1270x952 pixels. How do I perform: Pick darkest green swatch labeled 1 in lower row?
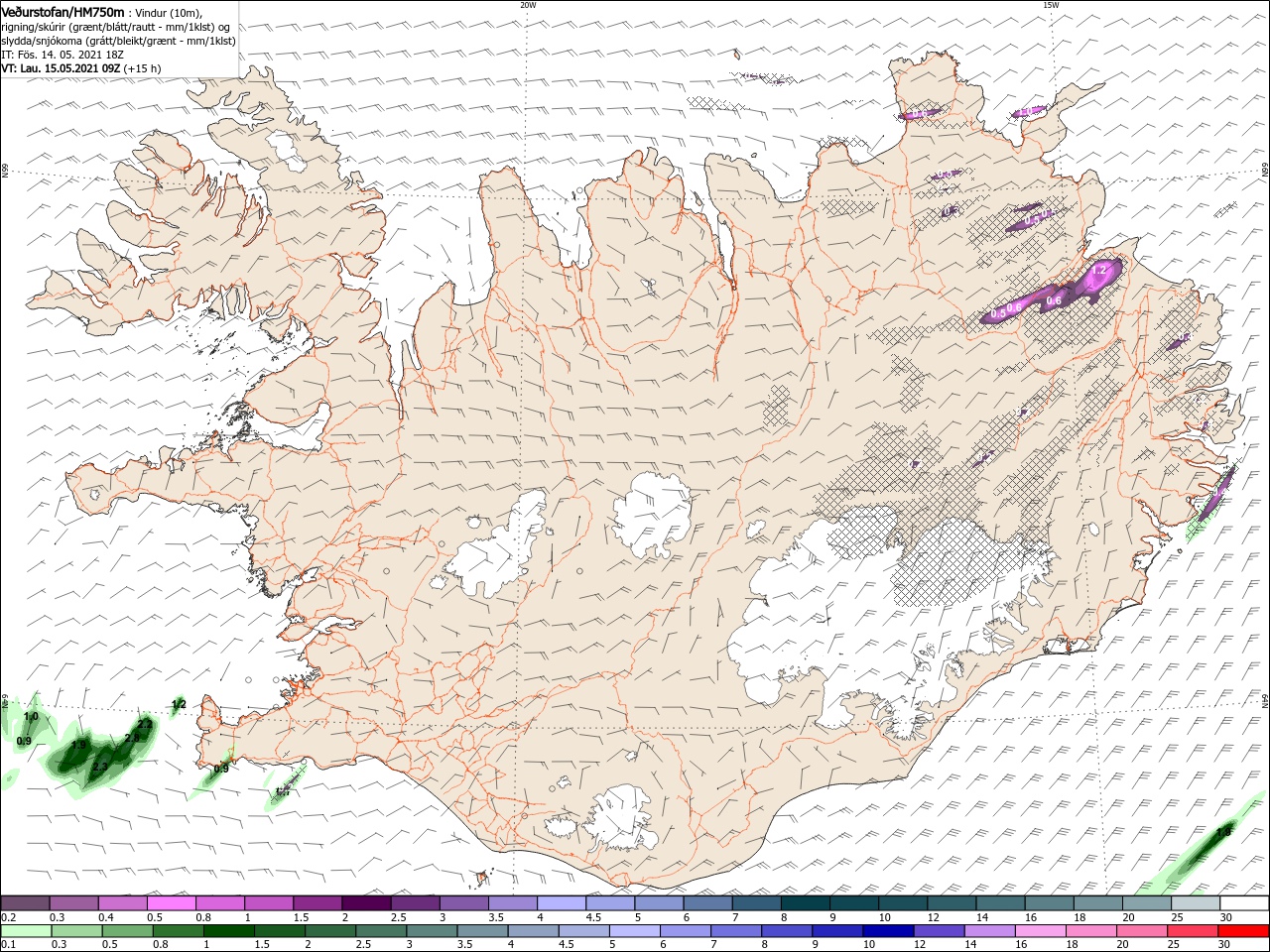(228, 931)
